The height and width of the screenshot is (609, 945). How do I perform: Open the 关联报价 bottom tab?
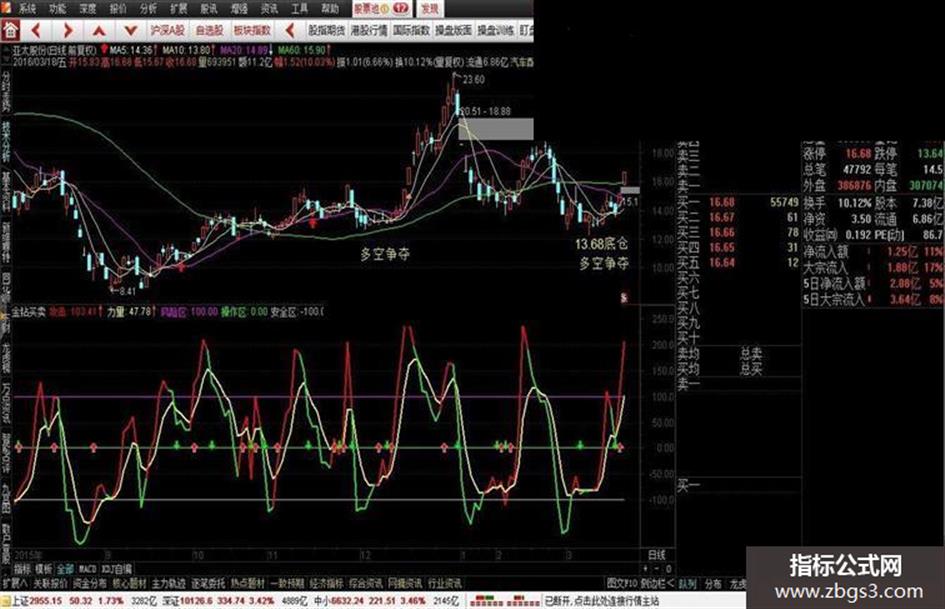tap(50, 584)
